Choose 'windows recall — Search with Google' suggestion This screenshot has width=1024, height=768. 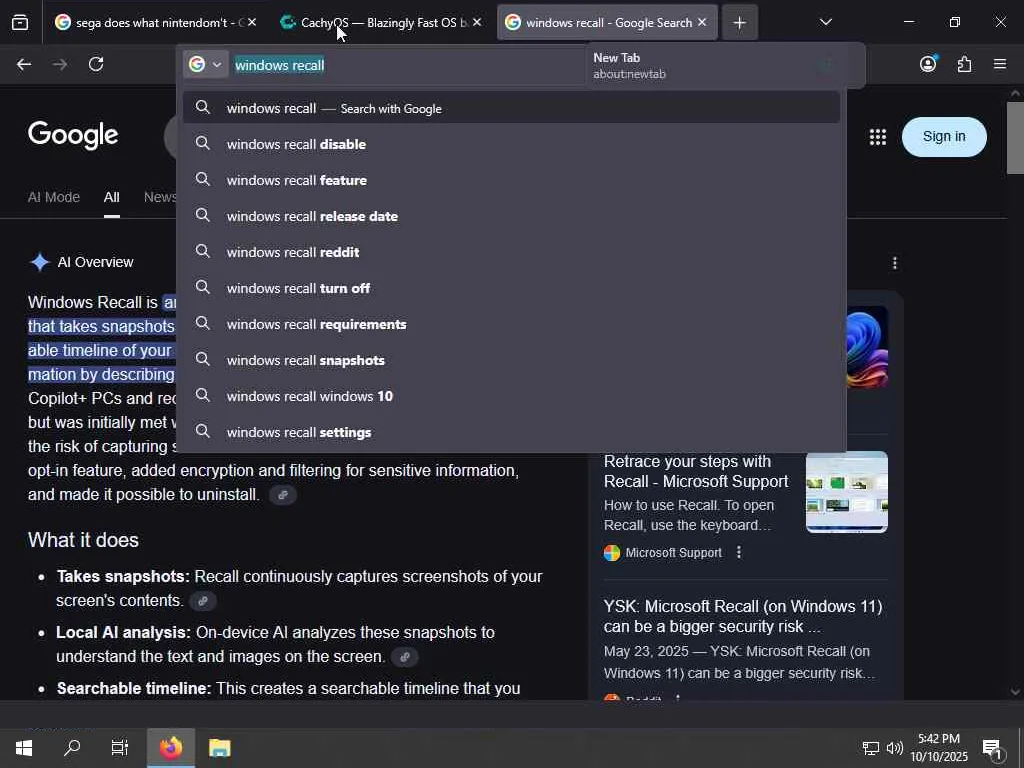[511, 108]
